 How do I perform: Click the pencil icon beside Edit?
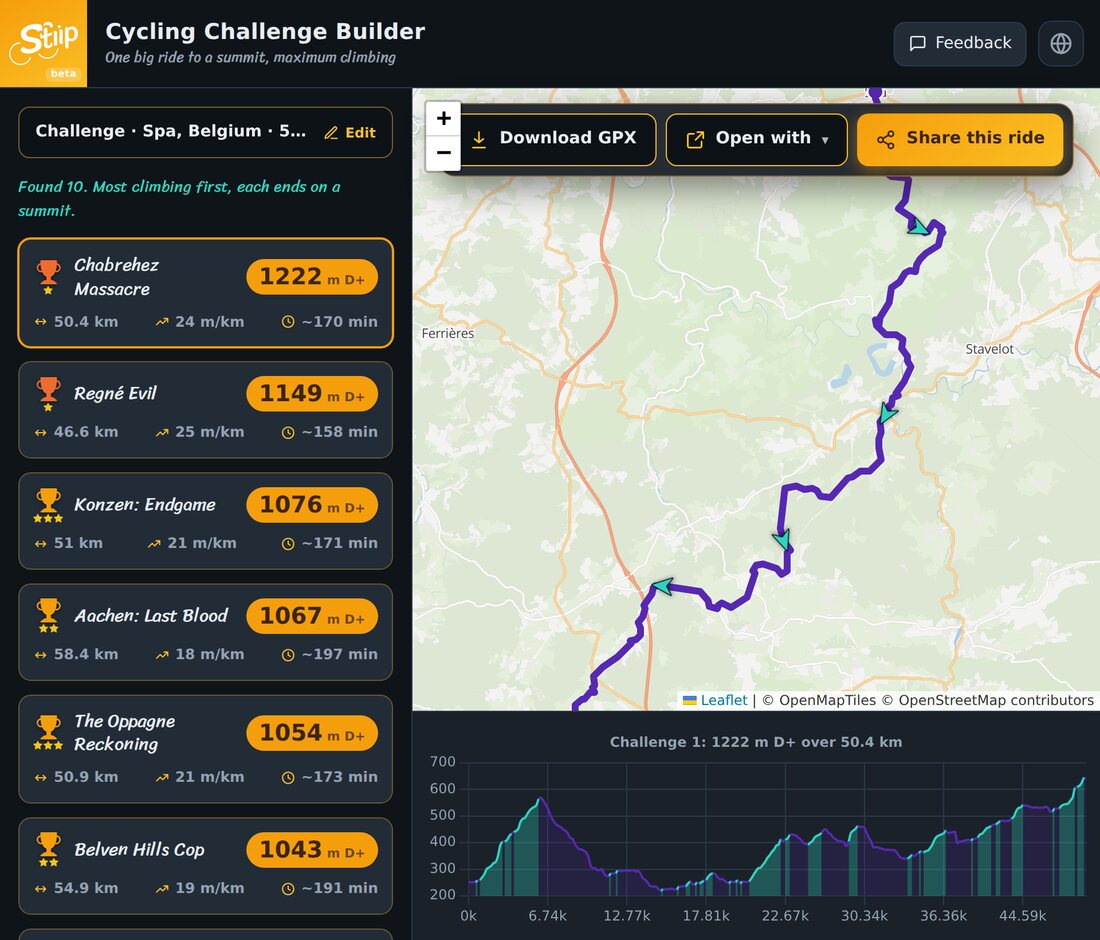pyautogui.click(x=331, y=133)
